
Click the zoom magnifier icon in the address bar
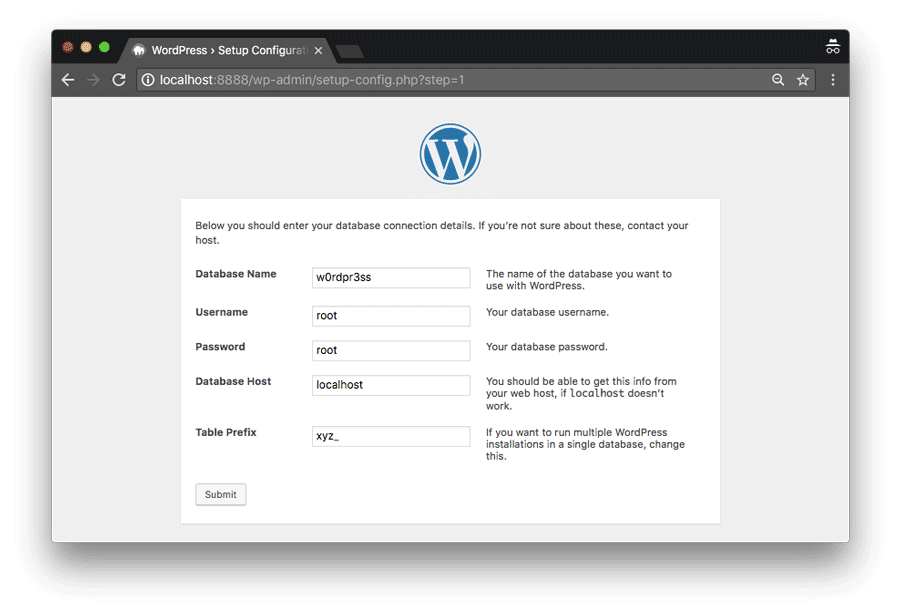tap(779, 80)
